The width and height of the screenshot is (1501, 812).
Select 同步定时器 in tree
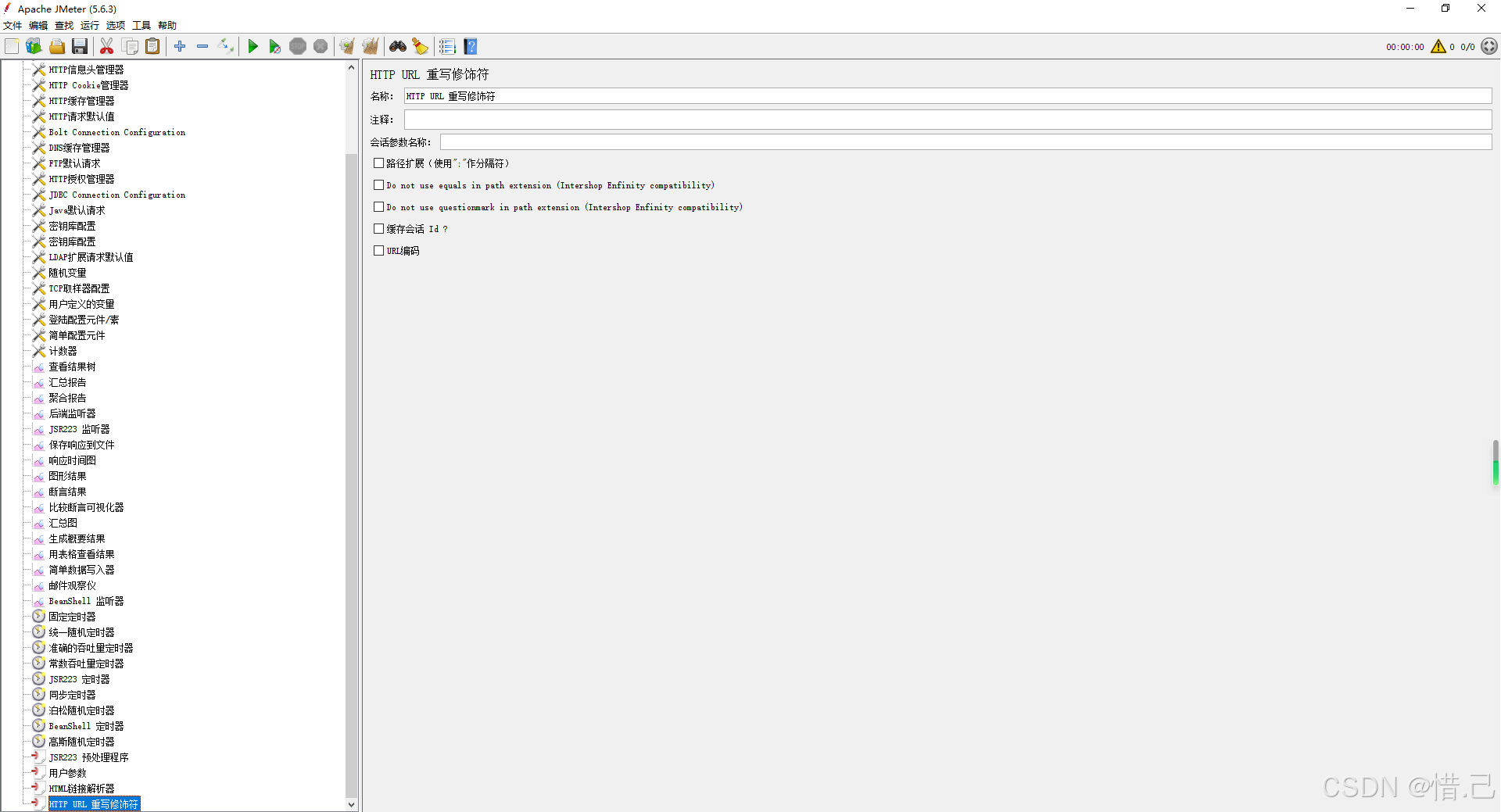(72, 695)
